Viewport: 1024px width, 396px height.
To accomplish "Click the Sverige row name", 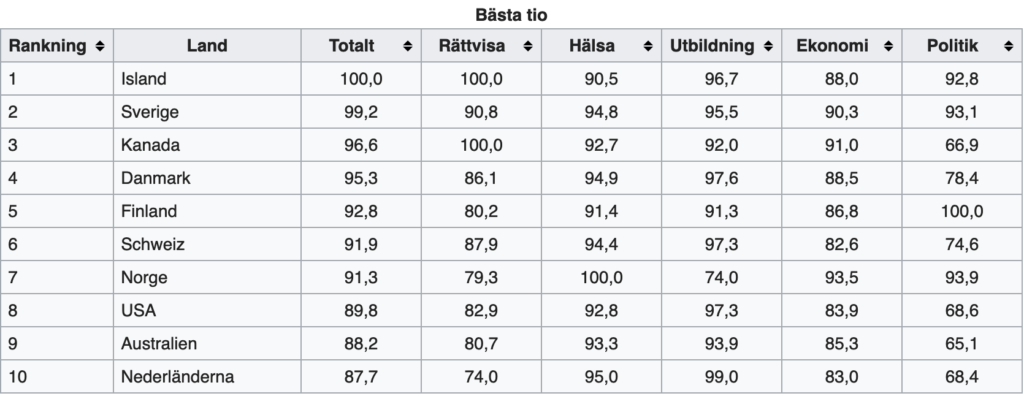I will [x=150, y=112].
